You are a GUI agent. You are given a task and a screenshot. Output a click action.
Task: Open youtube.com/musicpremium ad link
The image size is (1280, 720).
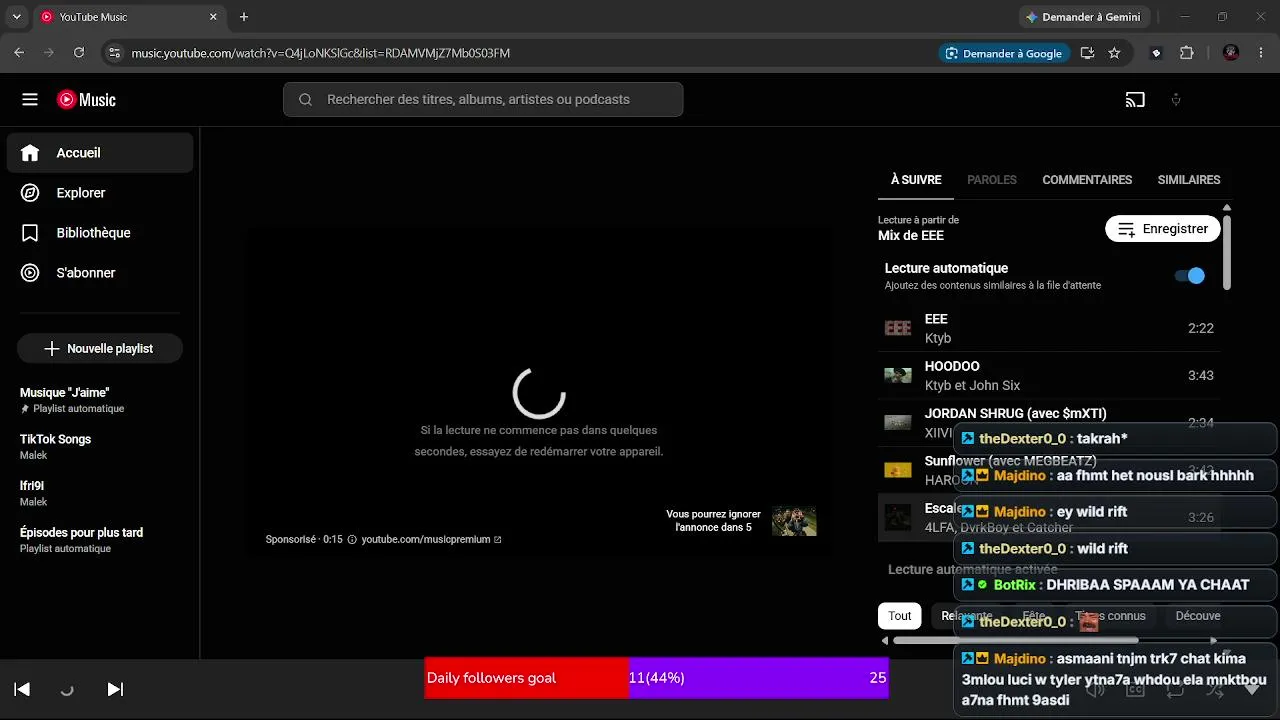tap(432, 540)
